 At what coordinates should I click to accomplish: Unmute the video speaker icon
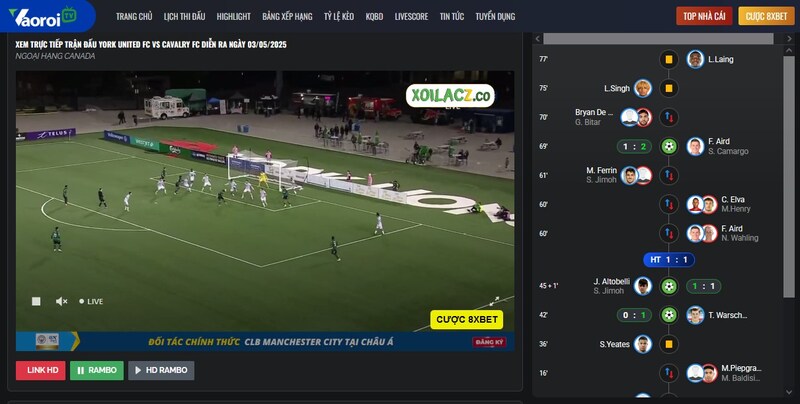pyautogui.click(x=62, y=301)
